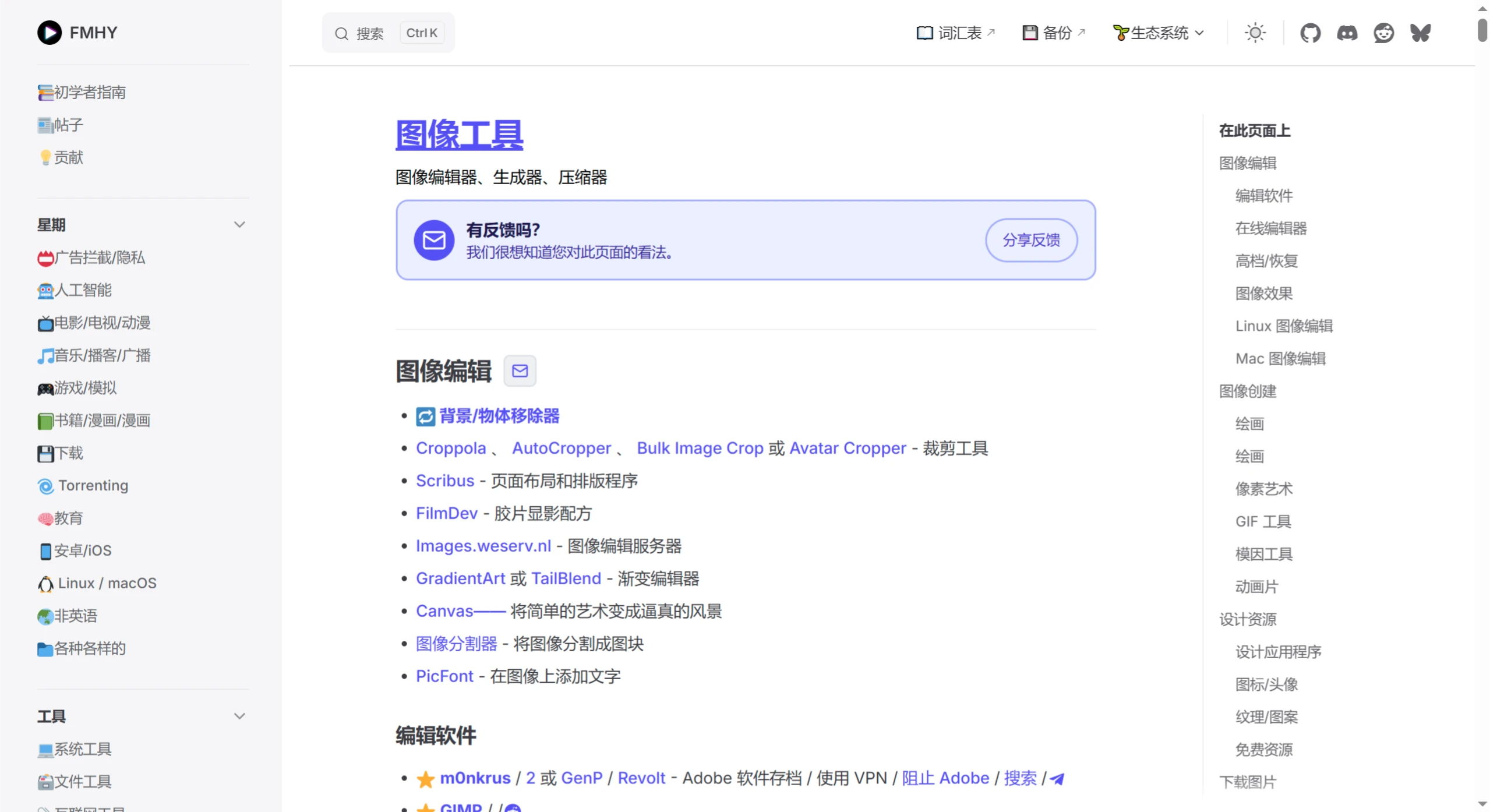Open the Croppola link
Viewport: 1490px width, 812px height.
(451, 448)
